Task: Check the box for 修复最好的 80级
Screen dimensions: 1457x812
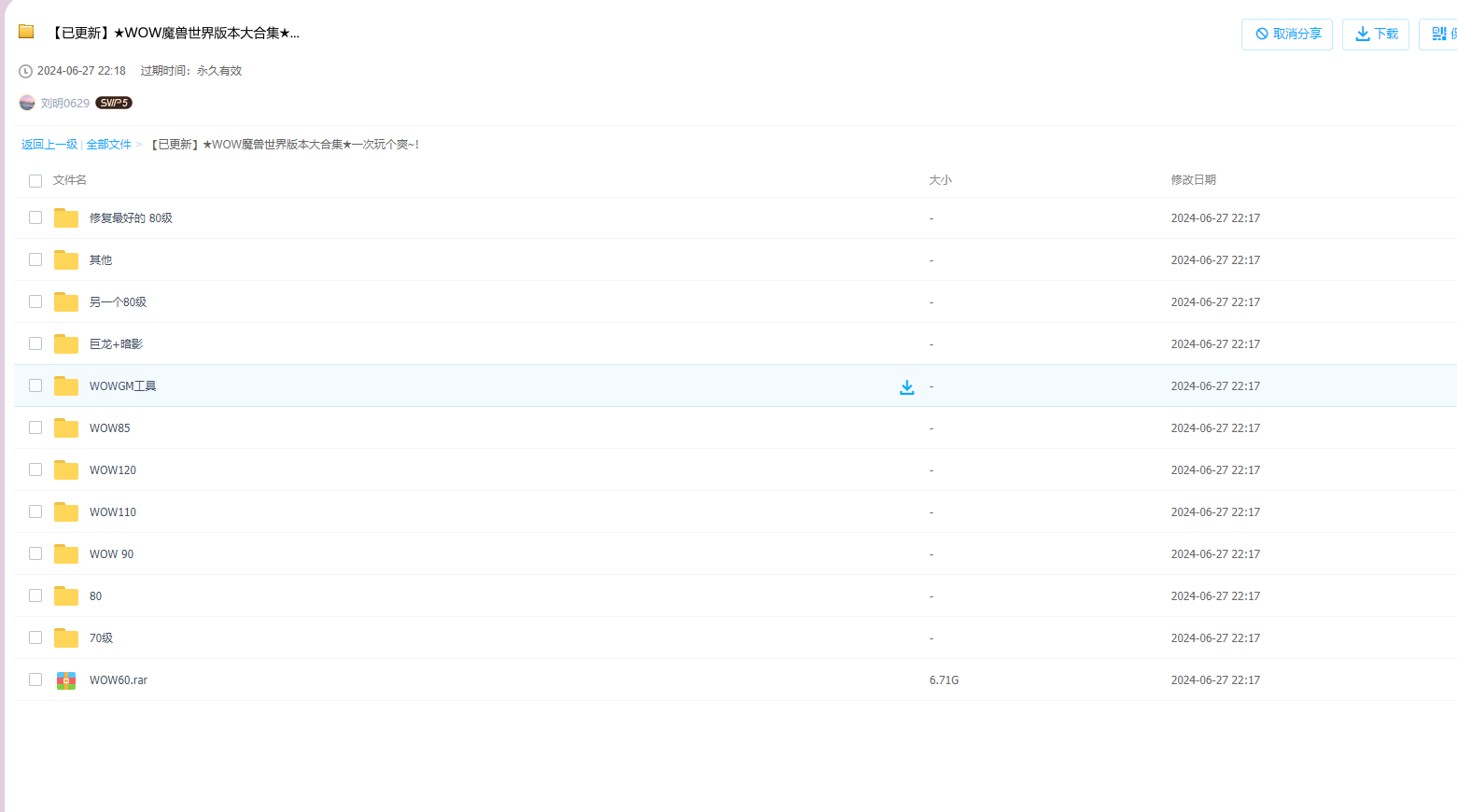Action: 35,217
